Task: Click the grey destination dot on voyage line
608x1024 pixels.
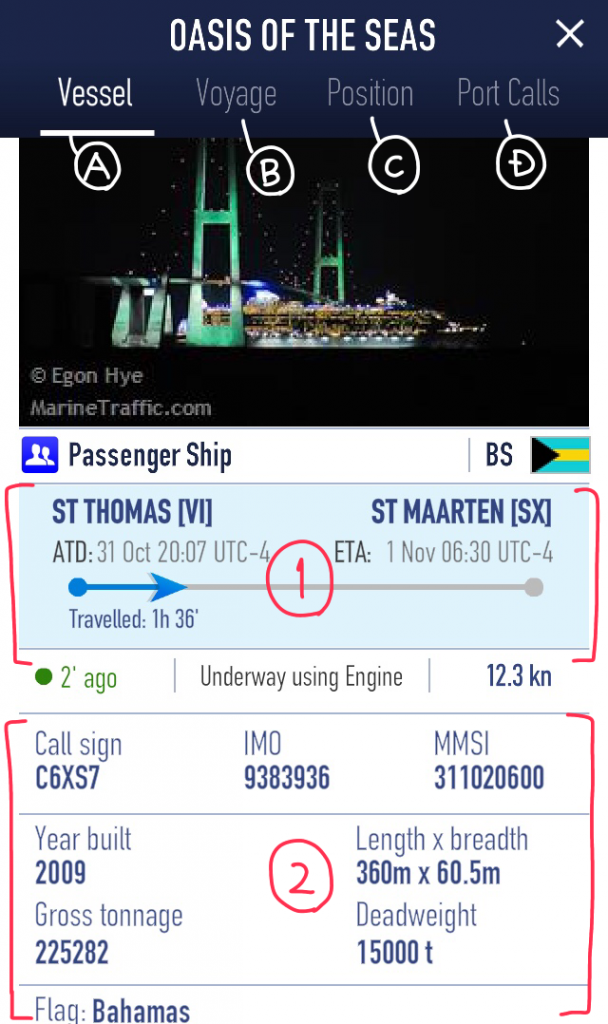Action: pyautogui.click(x=534, y=587)
